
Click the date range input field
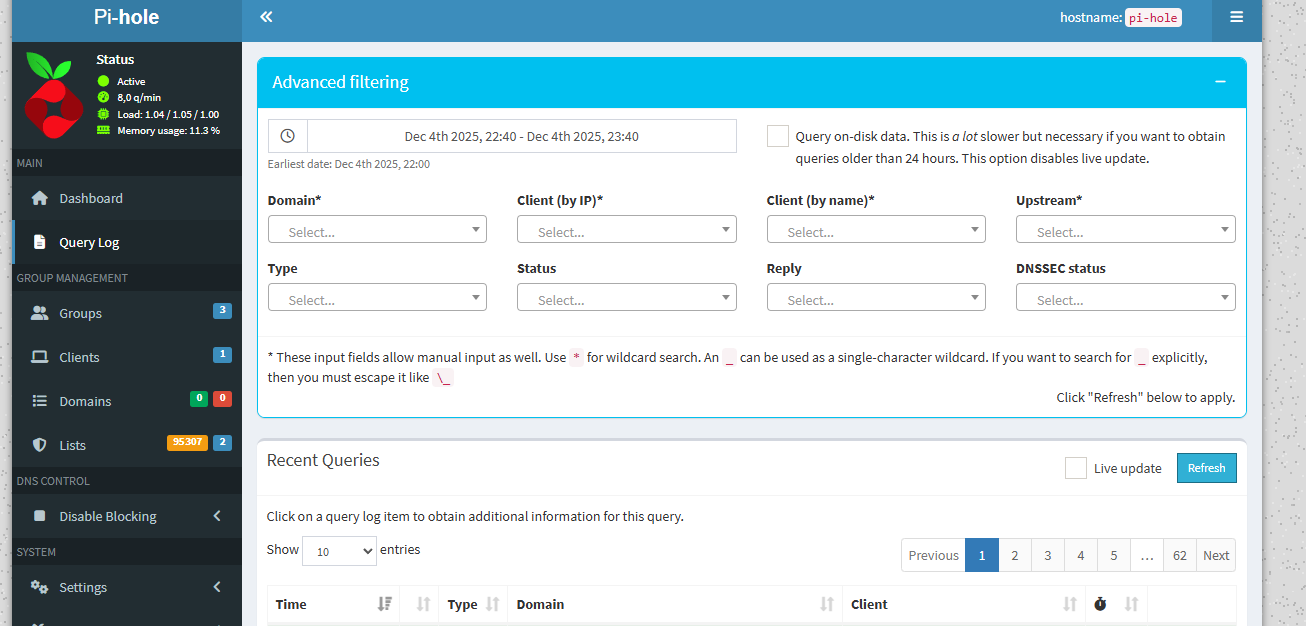click(521, 136)
